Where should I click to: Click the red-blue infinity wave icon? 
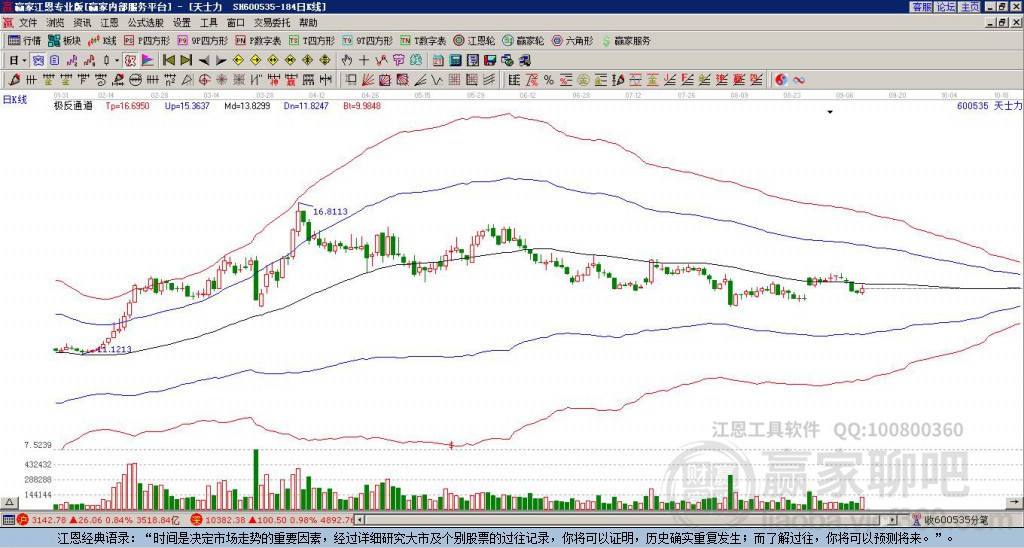tap(799, 80)
